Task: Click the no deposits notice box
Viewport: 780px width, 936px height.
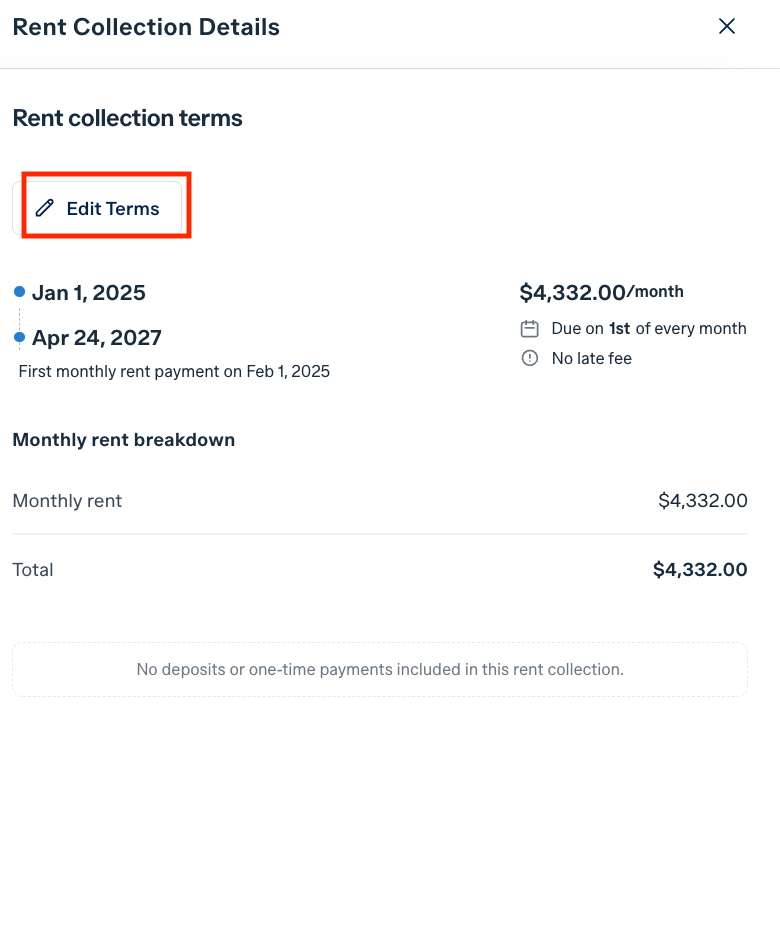Action: [380, 670]
